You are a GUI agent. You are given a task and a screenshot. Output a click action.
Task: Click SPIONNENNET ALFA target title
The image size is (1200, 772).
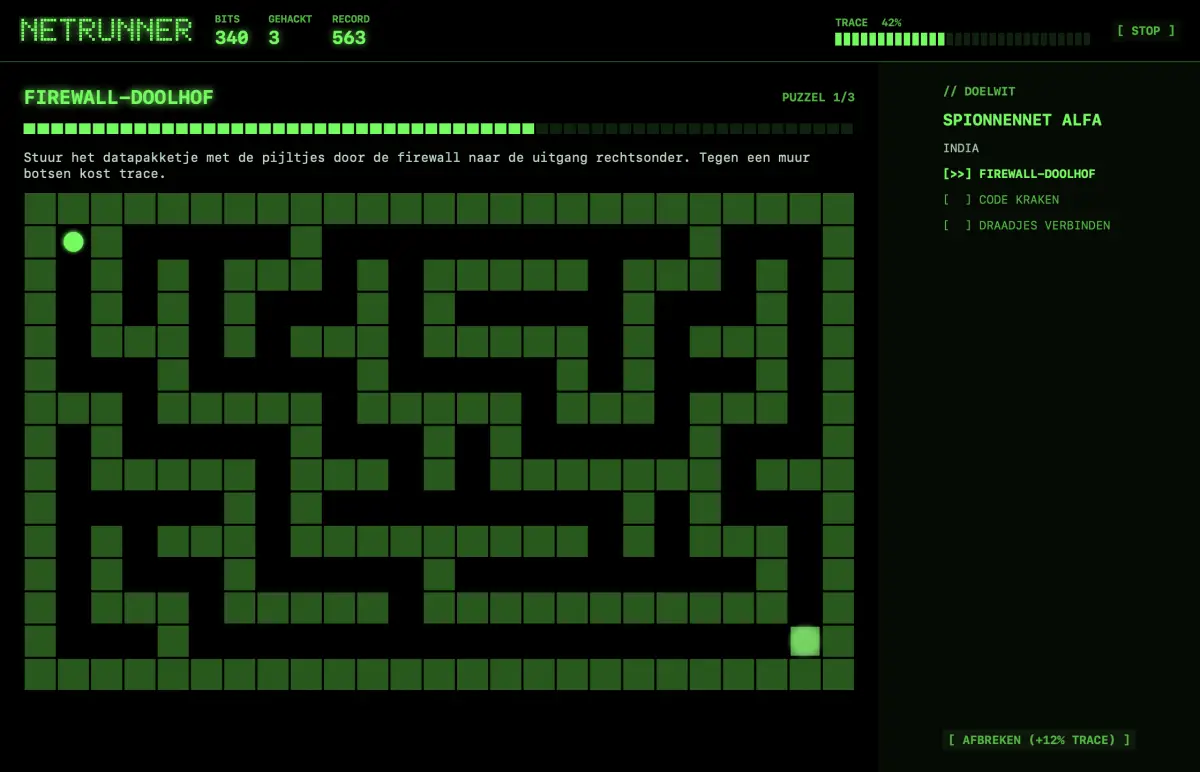[x=1022, y=120]
